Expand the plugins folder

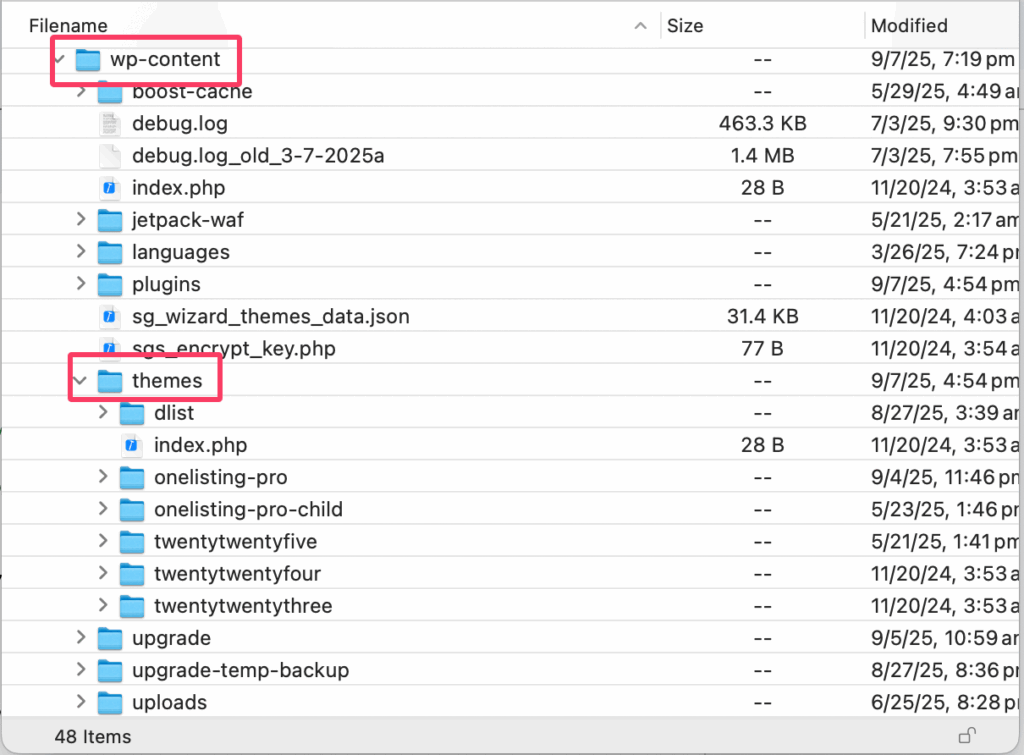(x=81, y=285)
